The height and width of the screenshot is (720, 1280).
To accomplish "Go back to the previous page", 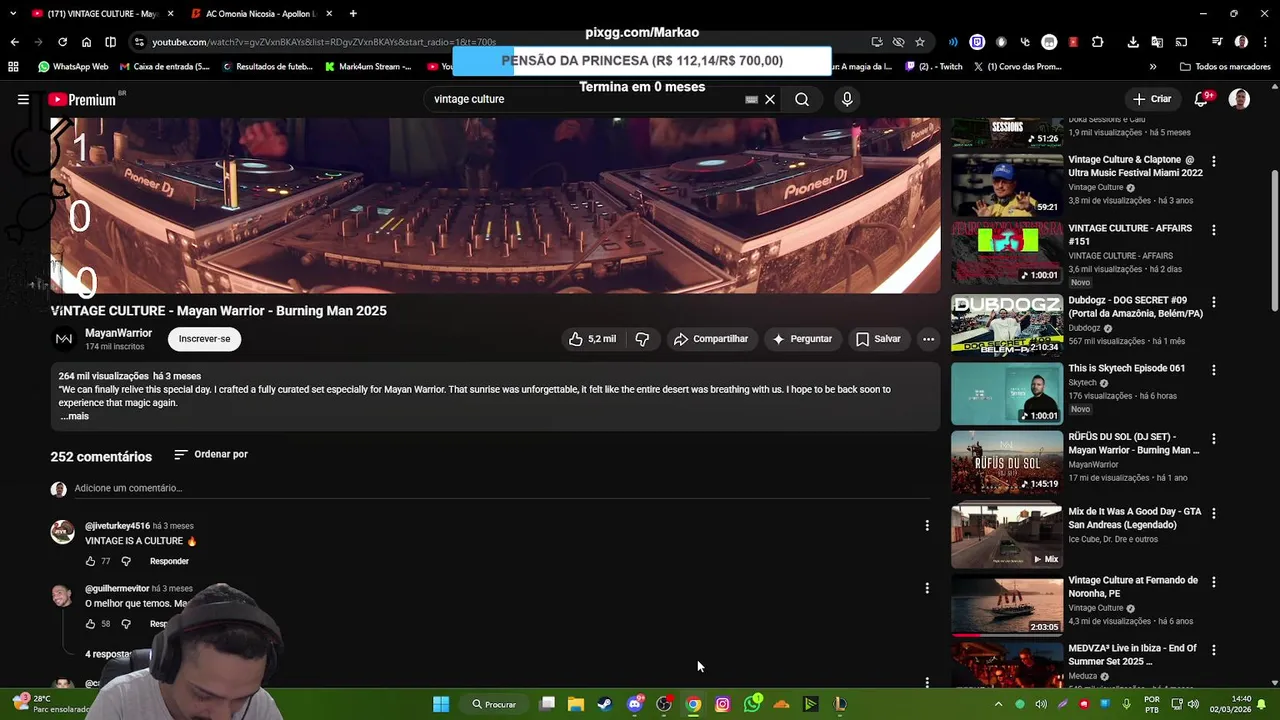I will click(14, 42).
